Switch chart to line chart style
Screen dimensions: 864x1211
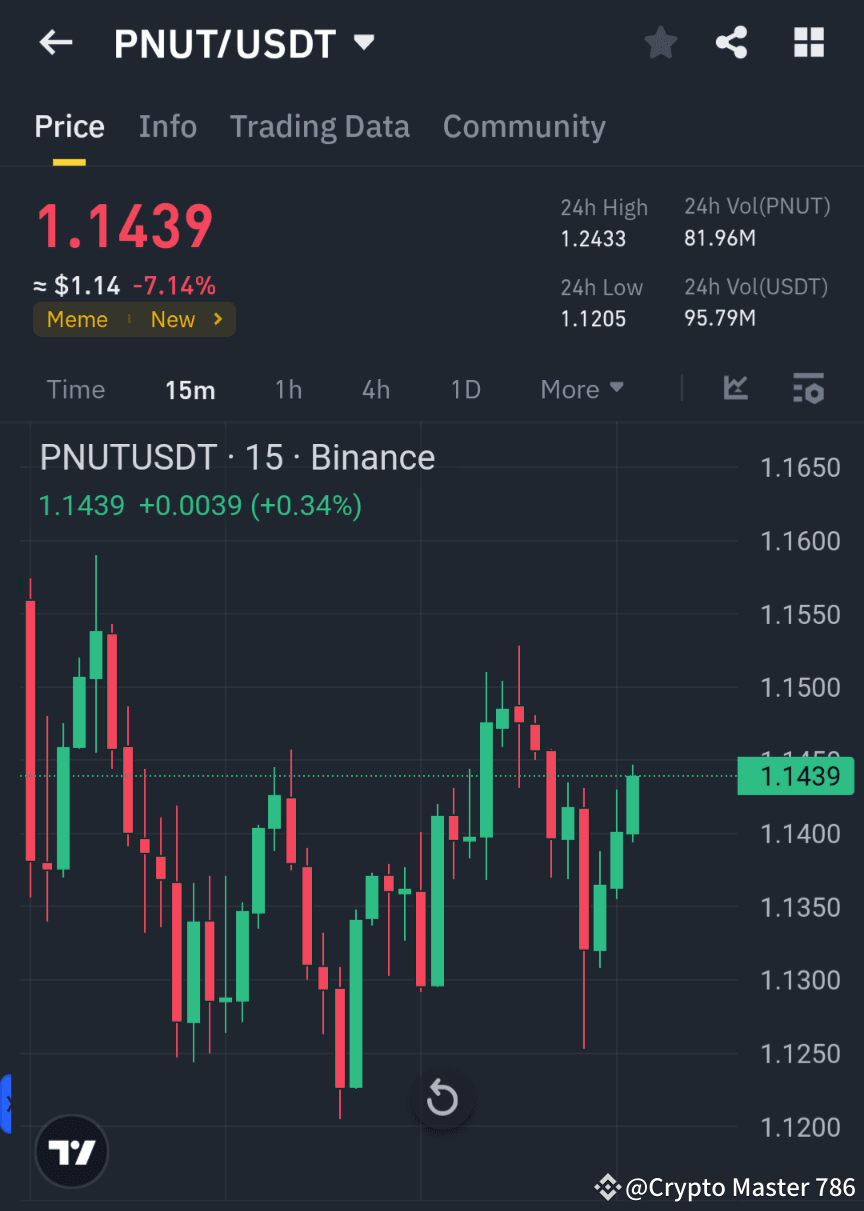[736, 389]
